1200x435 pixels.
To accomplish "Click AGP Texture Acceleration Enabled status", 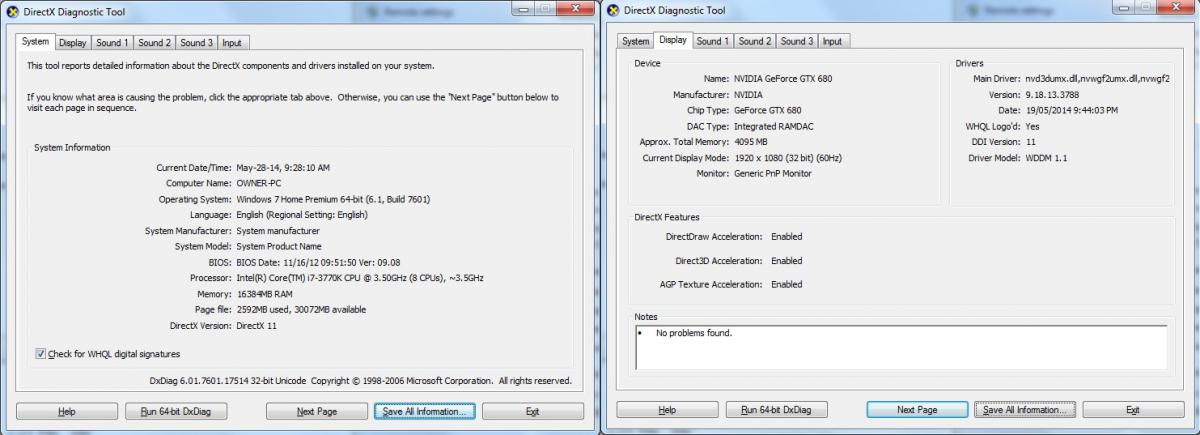I will (x=786, y=284).
